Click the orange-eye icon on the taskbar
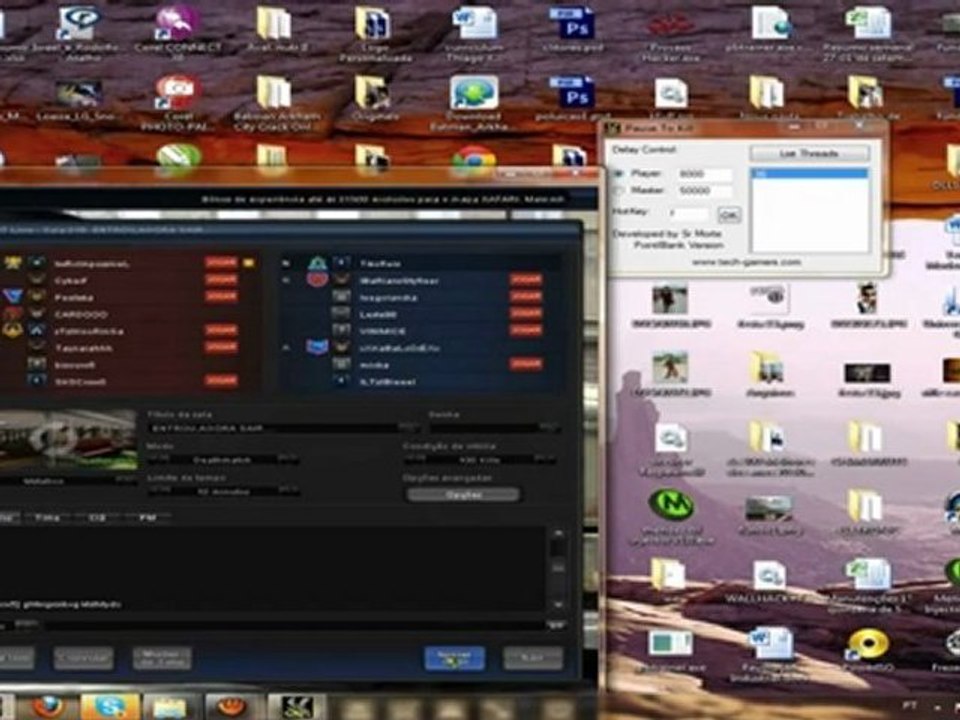Image resolution: width=960 pixels, height=720 pixels. pos(232,708)
